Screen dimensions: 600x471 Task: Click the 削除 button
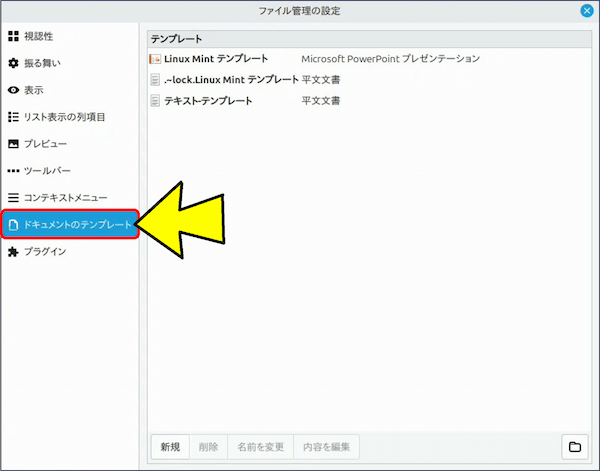(208, 447)
